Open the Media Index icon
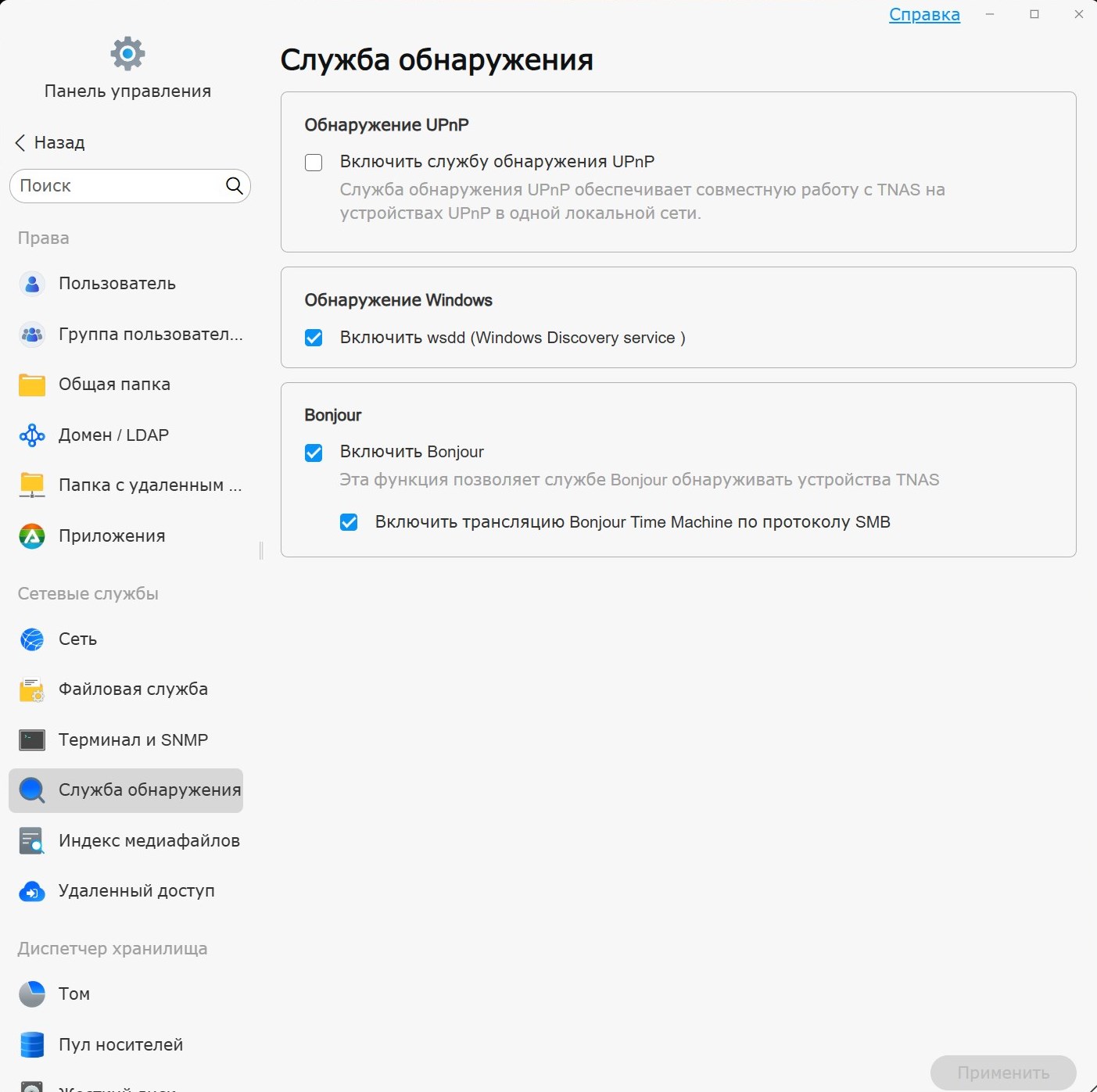Viewport: 1097px width, 1092px height. [x=32, y=841]
